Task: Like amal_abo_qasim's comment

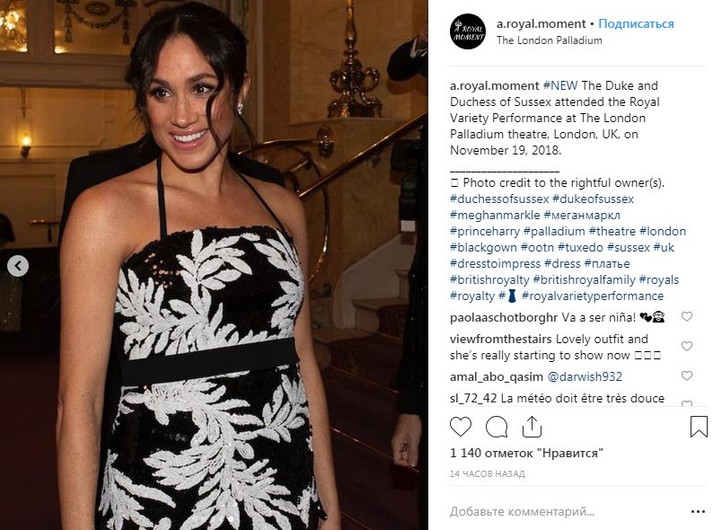Action: coord(687,375)
